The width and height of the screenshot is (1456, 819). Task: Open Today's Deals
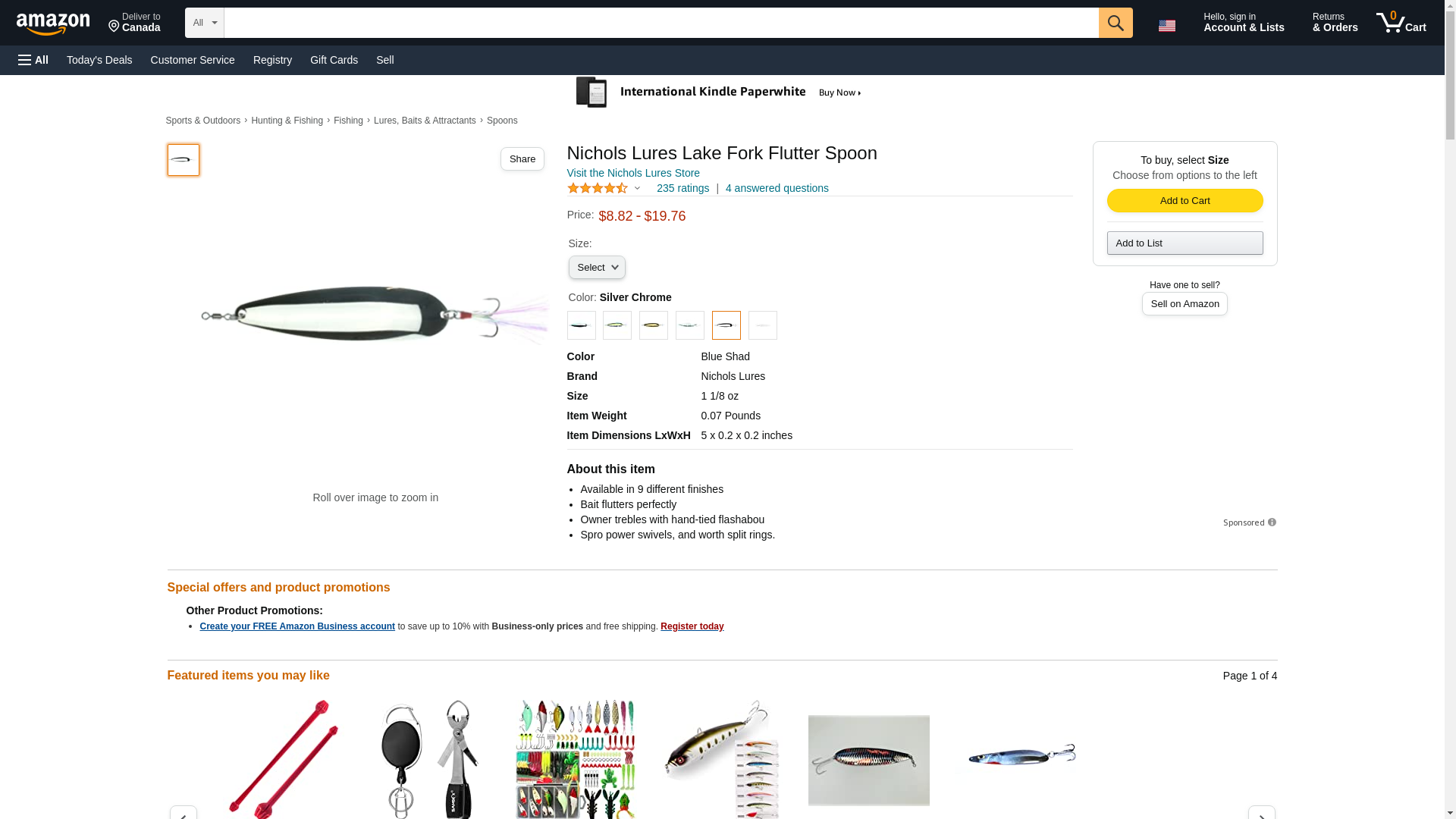[99, 60]
